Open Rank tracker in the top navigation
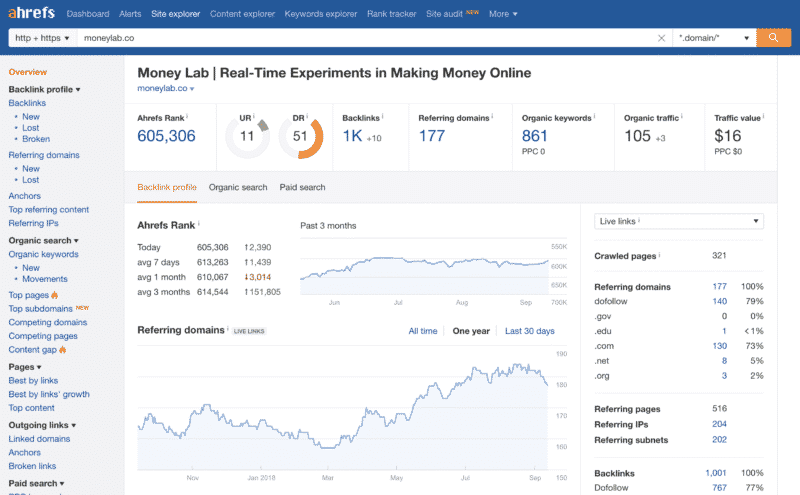The image size is (800, 495). 391,14
